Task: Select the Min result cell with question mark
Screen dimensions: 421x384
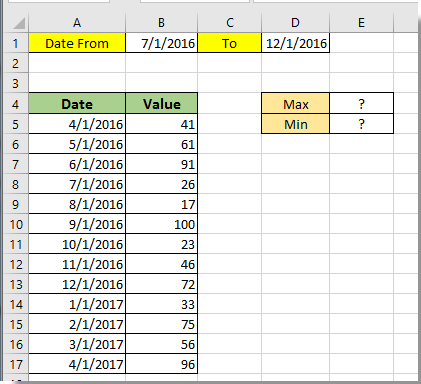Action: (361, 124)
